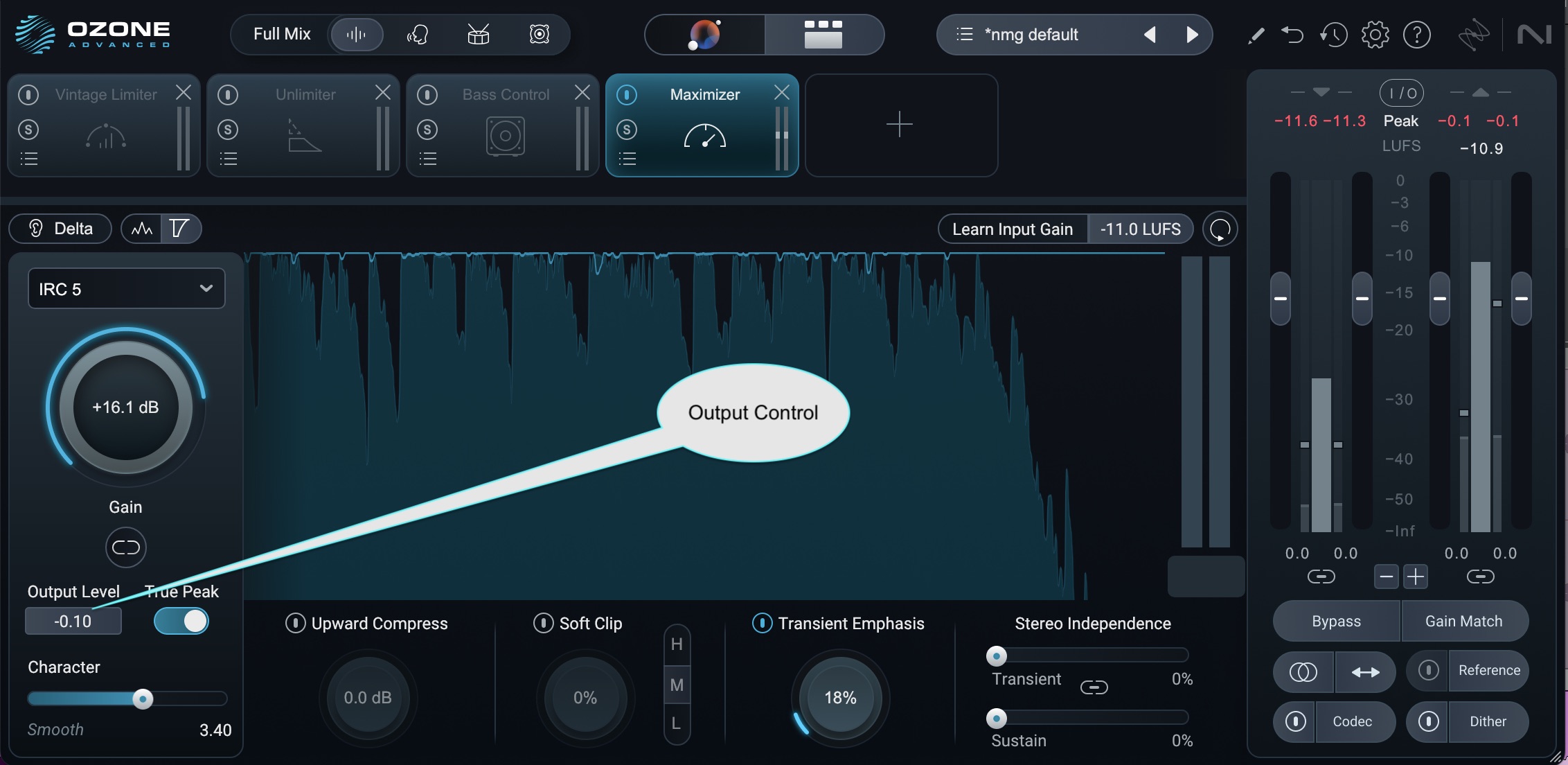Screen dimensions: 1568x765
Task: Remove the Vintage Limiter module
Action: pos(184,92)
